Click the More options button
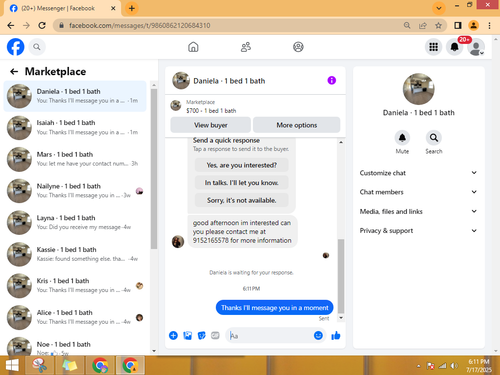 click(297, 125)
